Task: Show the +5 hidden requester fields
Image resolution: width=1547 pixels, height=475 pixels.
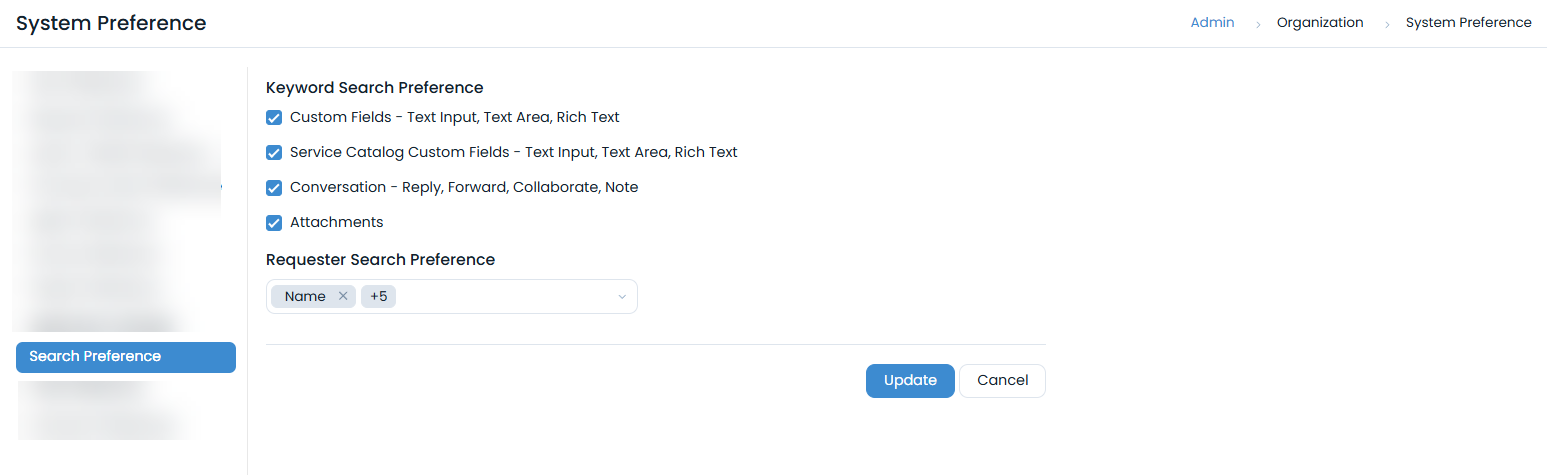Action: (378, 296)
